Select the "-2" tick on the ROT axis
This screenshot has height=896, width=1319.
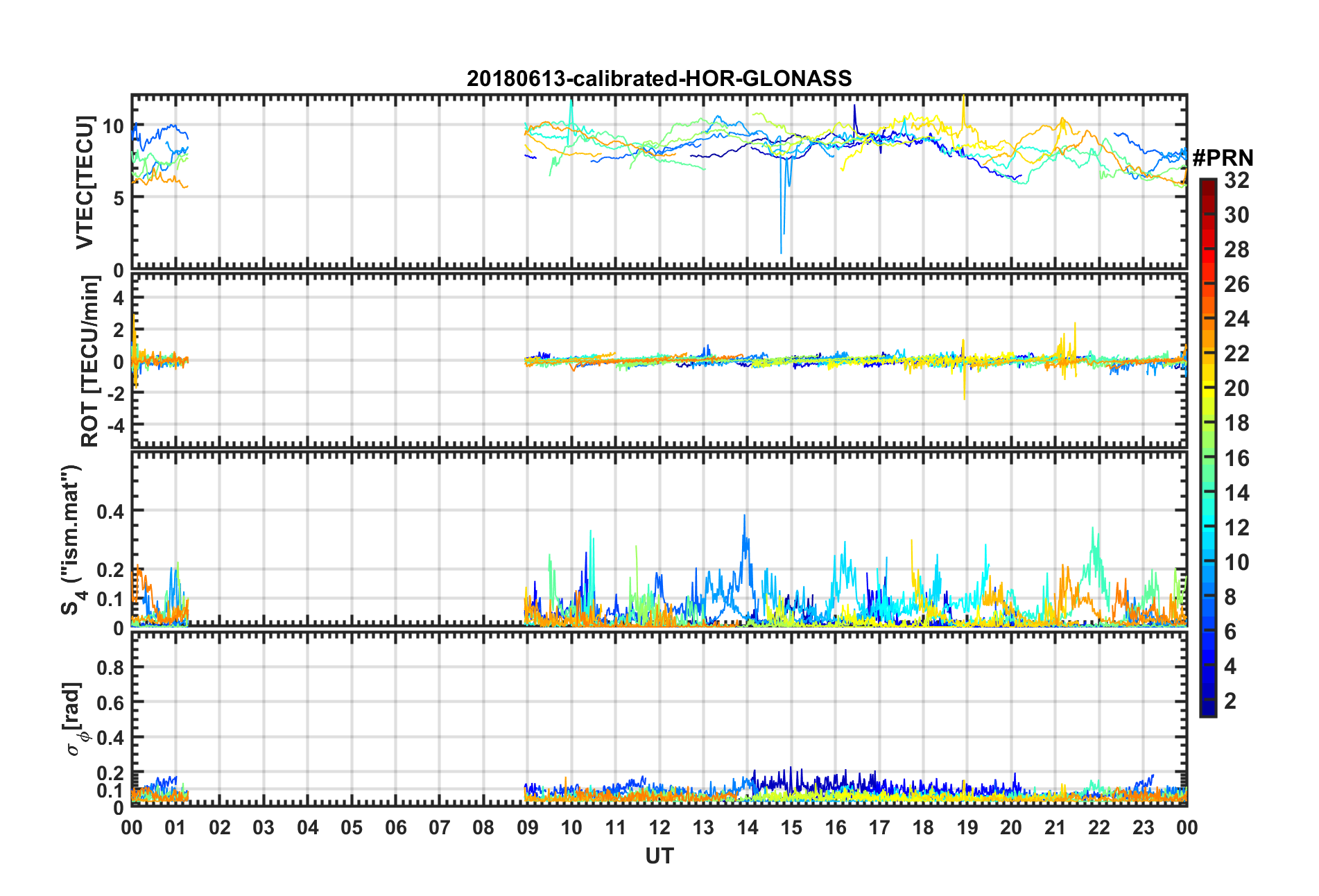[114, 393]
